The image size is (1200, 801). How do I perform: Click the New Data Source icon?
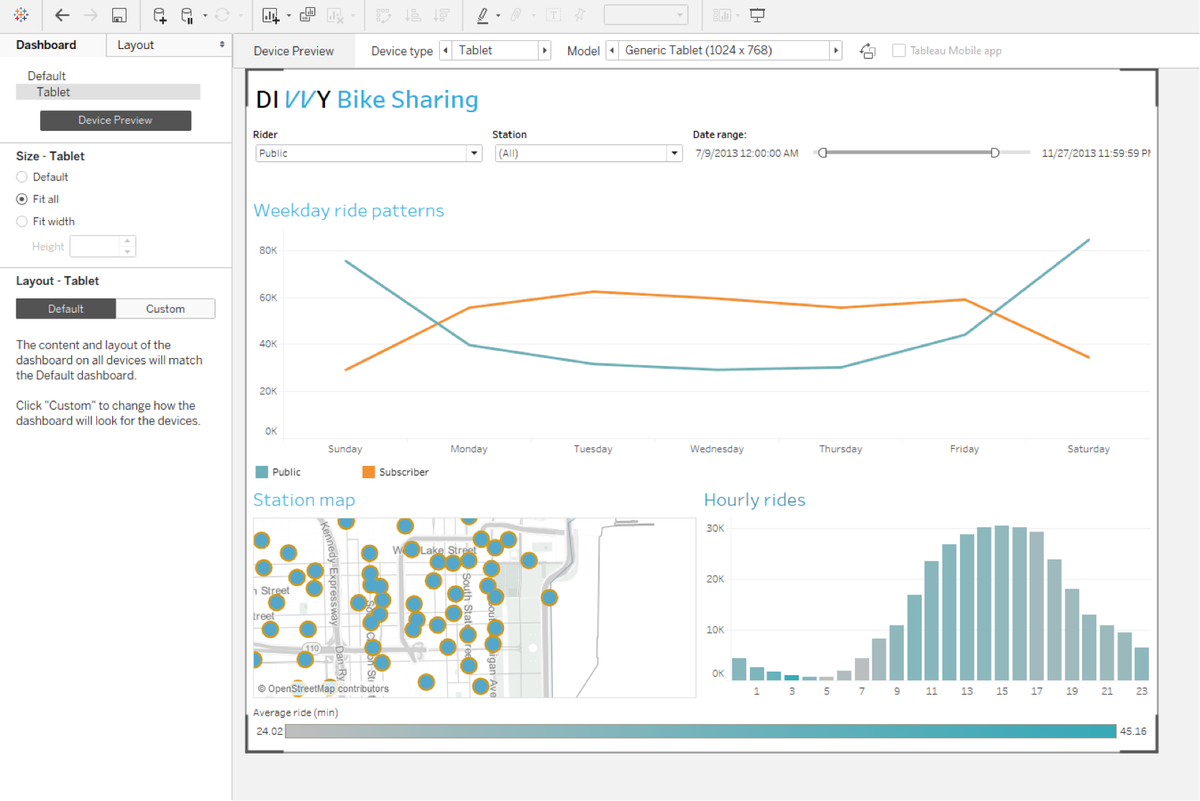pos(160,15)
